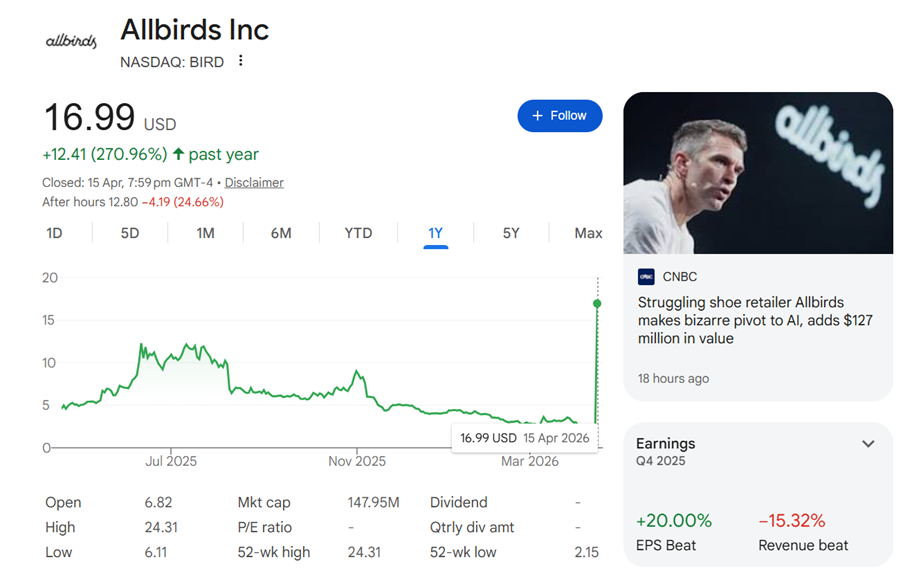Show the 1M chart range
903x580 pixels.
[205, 233]
